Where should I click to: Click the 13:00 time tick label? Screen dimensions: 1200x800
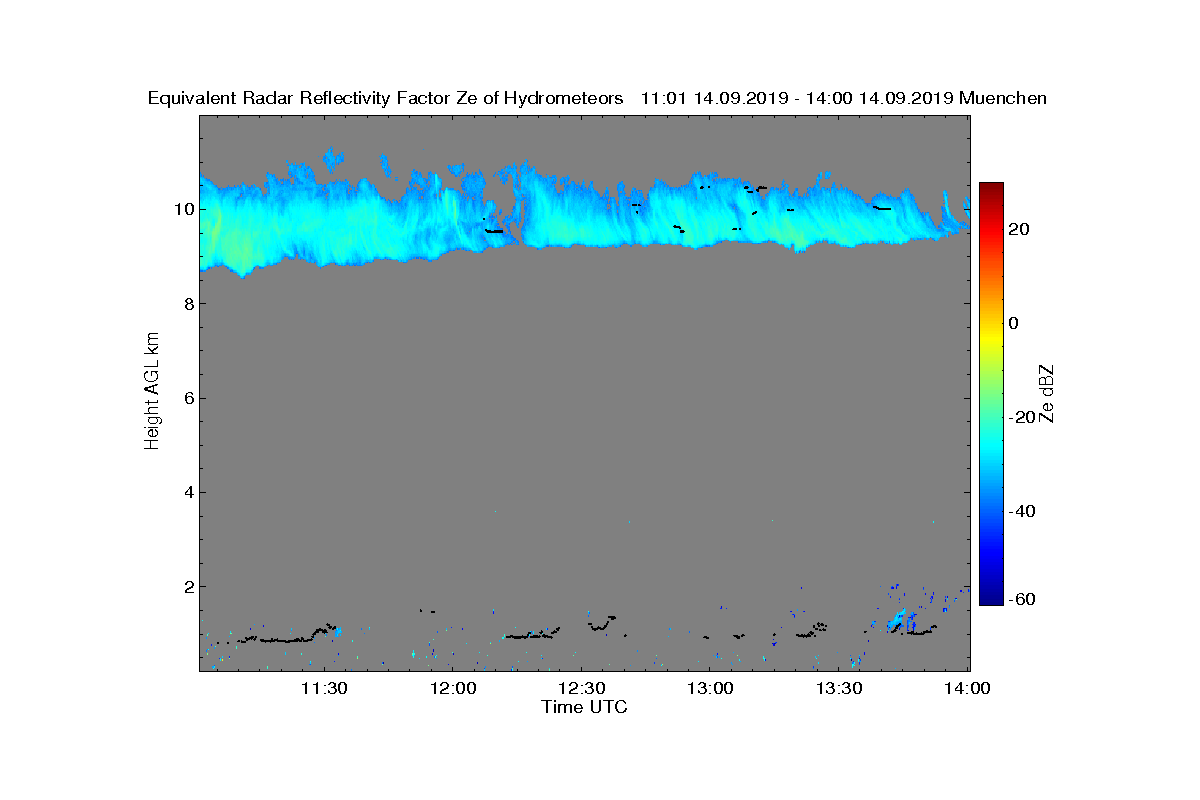point(711,689)
